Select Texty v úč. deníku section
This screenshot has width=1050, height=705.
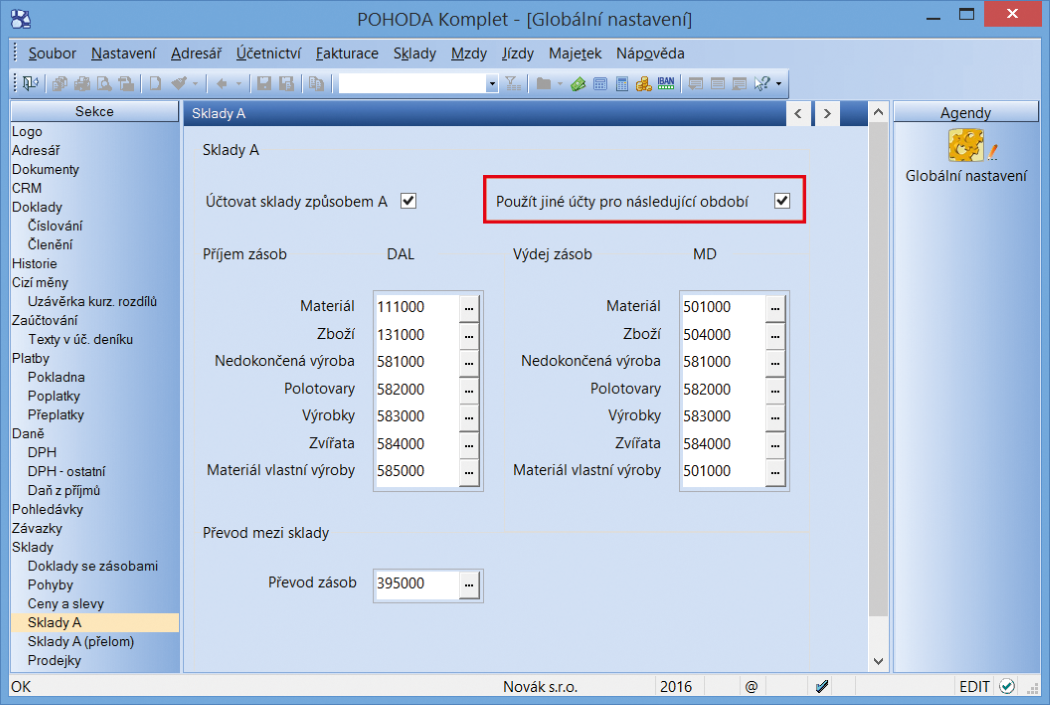click(x=80, y=339)
